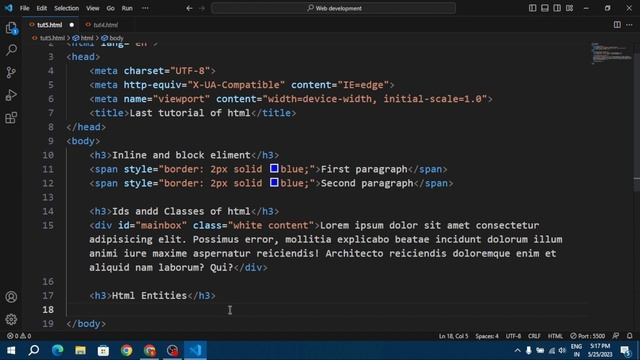Open the first Google Chrome taskbar icon

pyautogui.click(x=127, y=350)
